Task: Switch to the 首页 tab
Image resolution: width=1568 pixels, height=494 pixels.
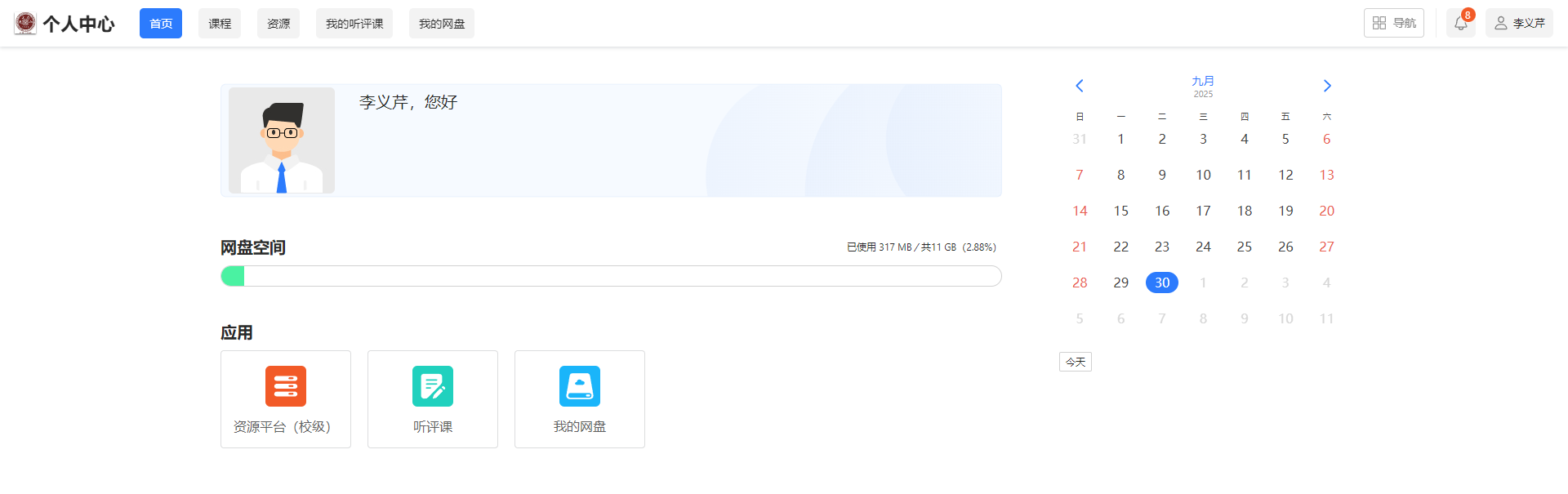Action: pos(161,24)
